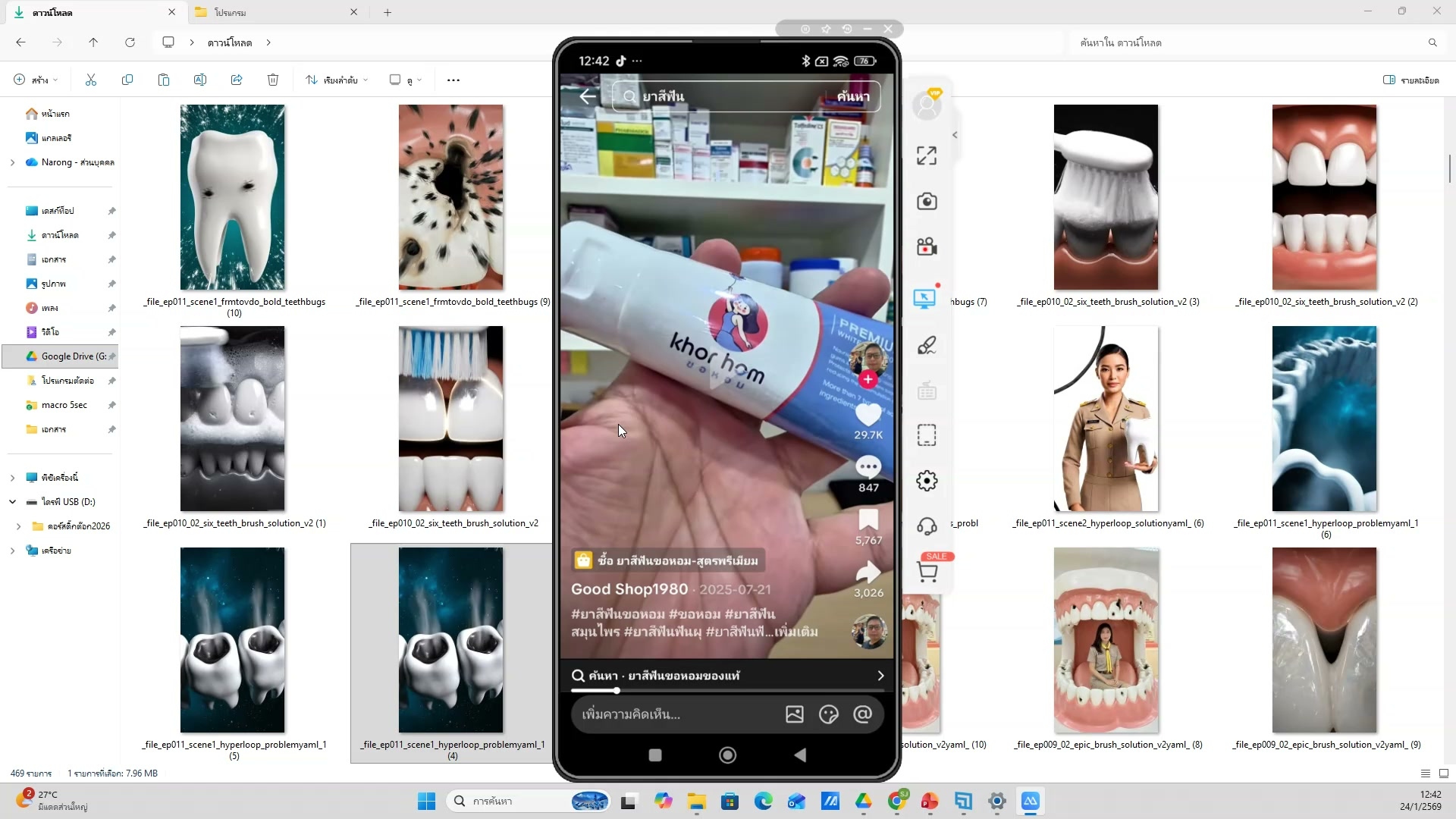Open the mirror app settings gear

click(926, 481)
